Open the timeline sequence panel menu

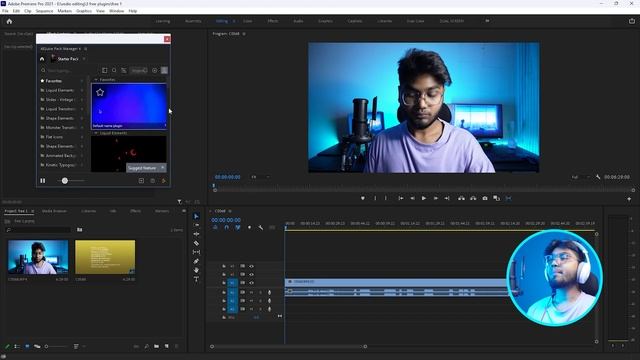(230, 211)
